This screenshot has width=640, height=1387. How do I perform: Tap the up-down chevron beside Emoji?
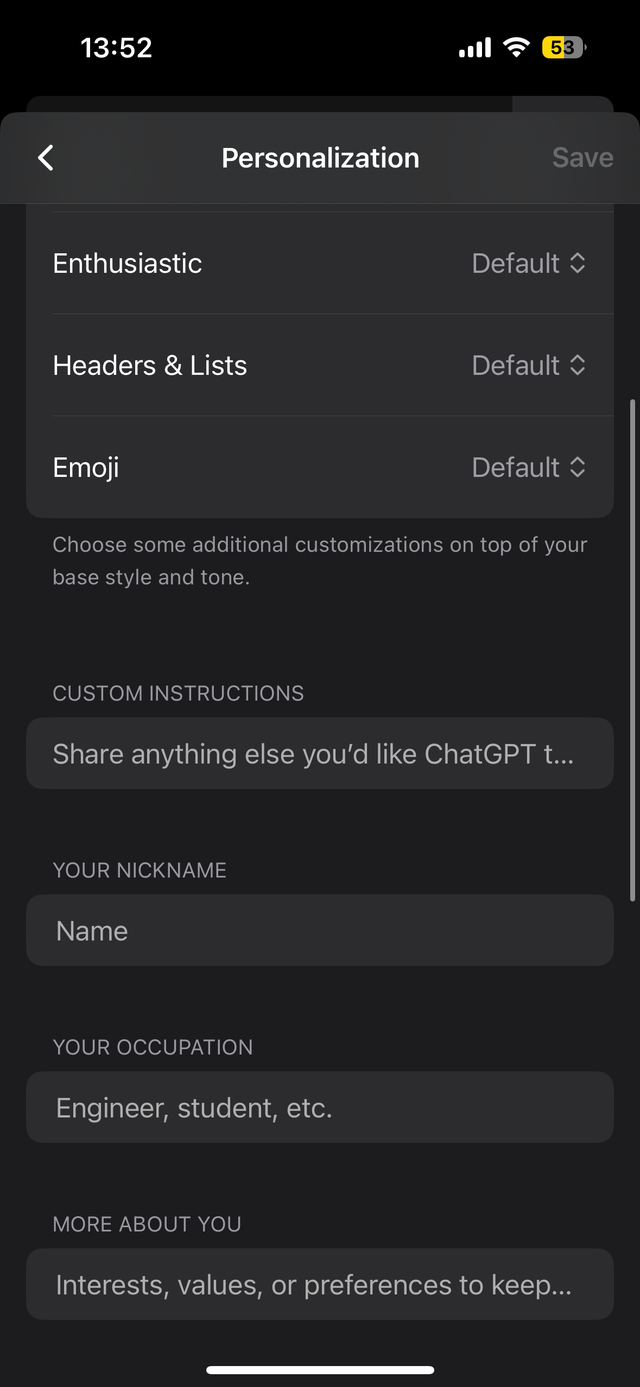coord(577,467)
